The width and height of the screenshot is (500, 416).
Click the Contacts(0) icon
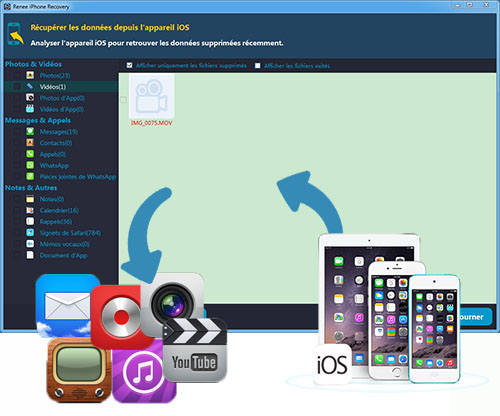click(30, 143)
